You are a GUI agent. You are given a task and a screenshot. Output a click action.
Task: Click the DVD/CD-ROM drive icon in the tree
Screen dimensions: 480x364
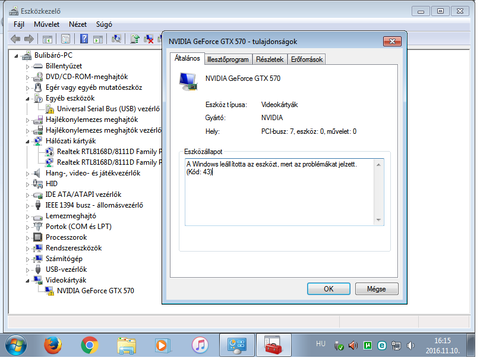coord(38,77)
